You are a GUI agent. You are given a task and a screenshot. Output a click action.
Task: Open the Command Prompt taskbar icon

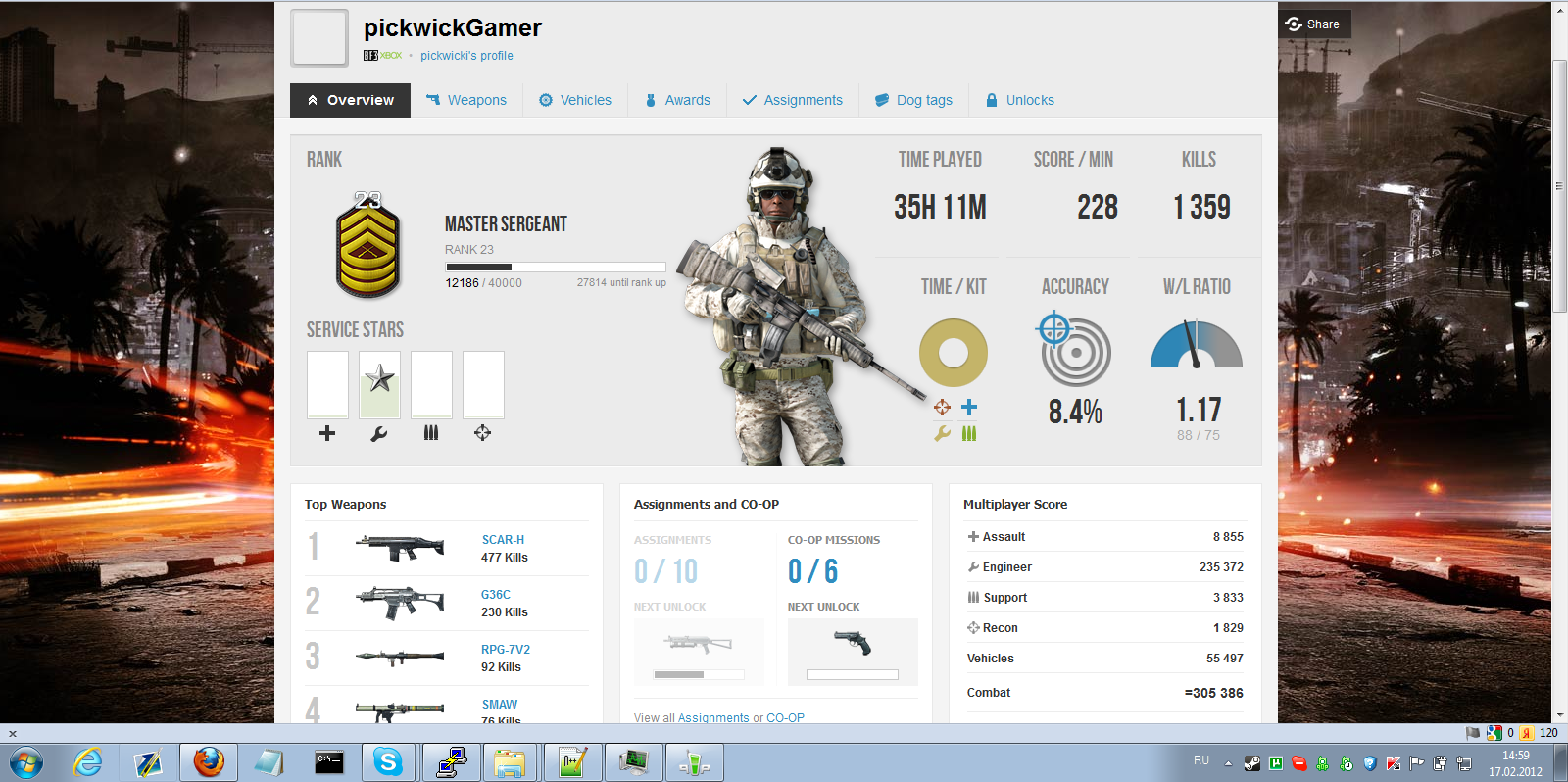(x=329, y=761)
